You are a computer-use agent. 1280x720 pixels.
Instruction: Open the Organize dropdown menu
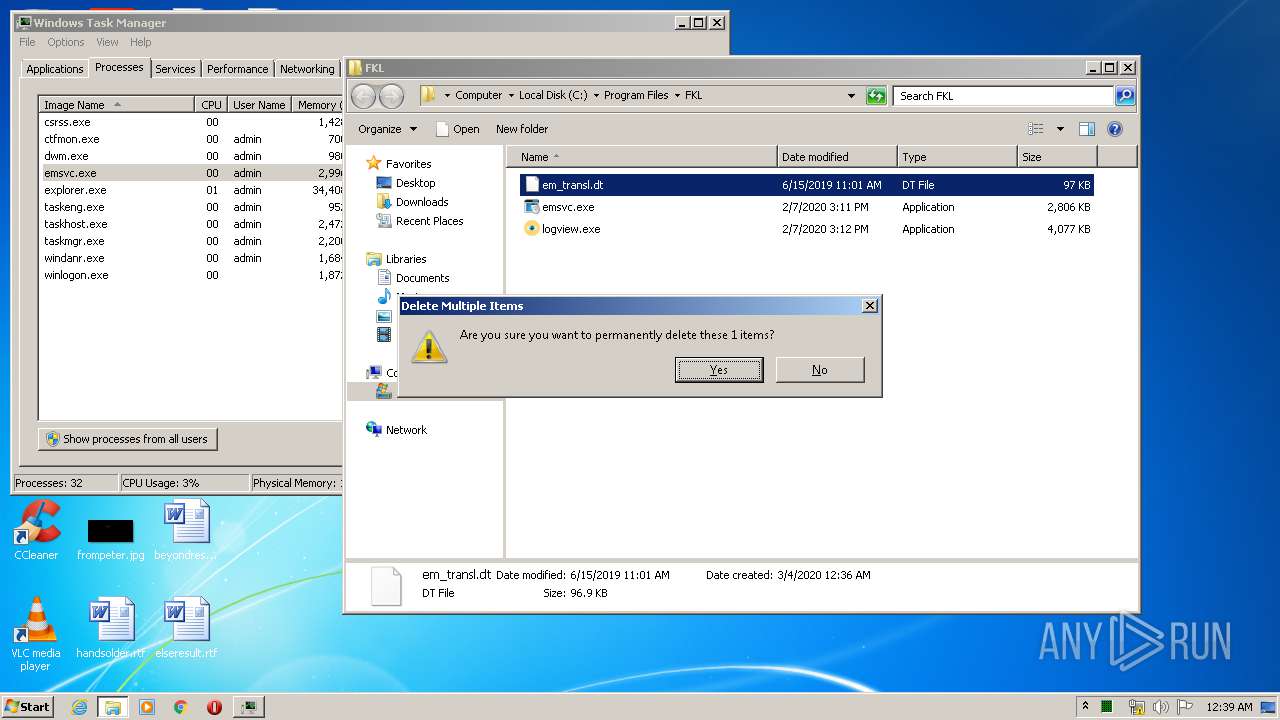tap(388, 129)
